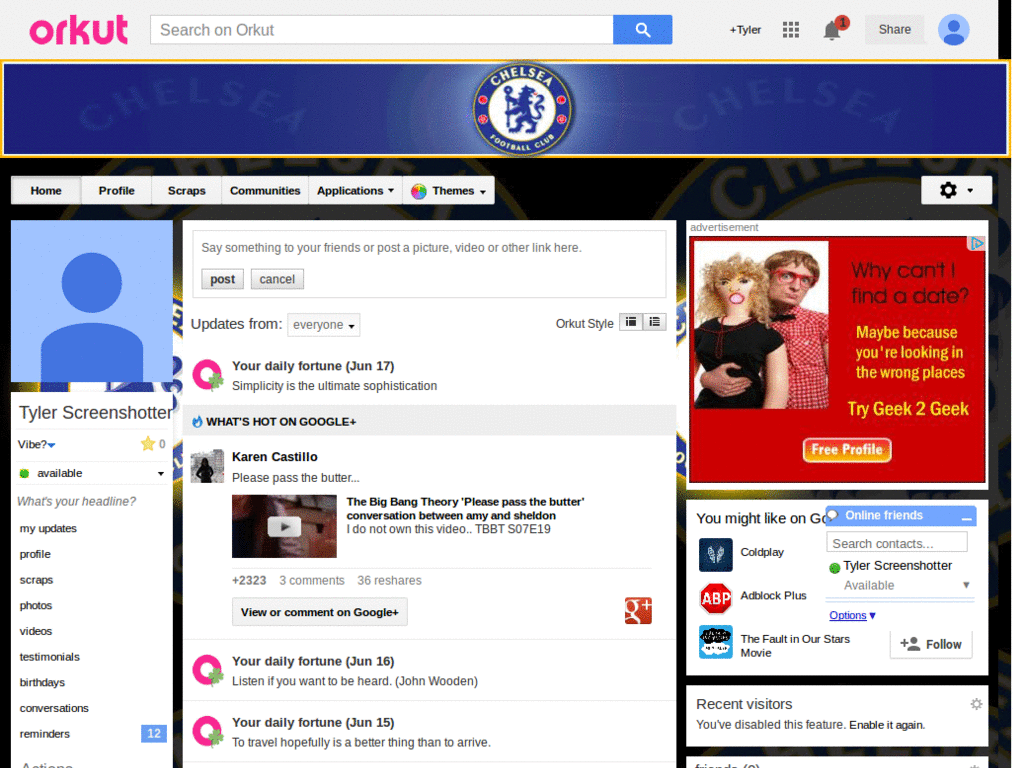Click the +Tyler link
Image resolution: width=1024 pixels, height=768 pixels.
coord(745,29)
